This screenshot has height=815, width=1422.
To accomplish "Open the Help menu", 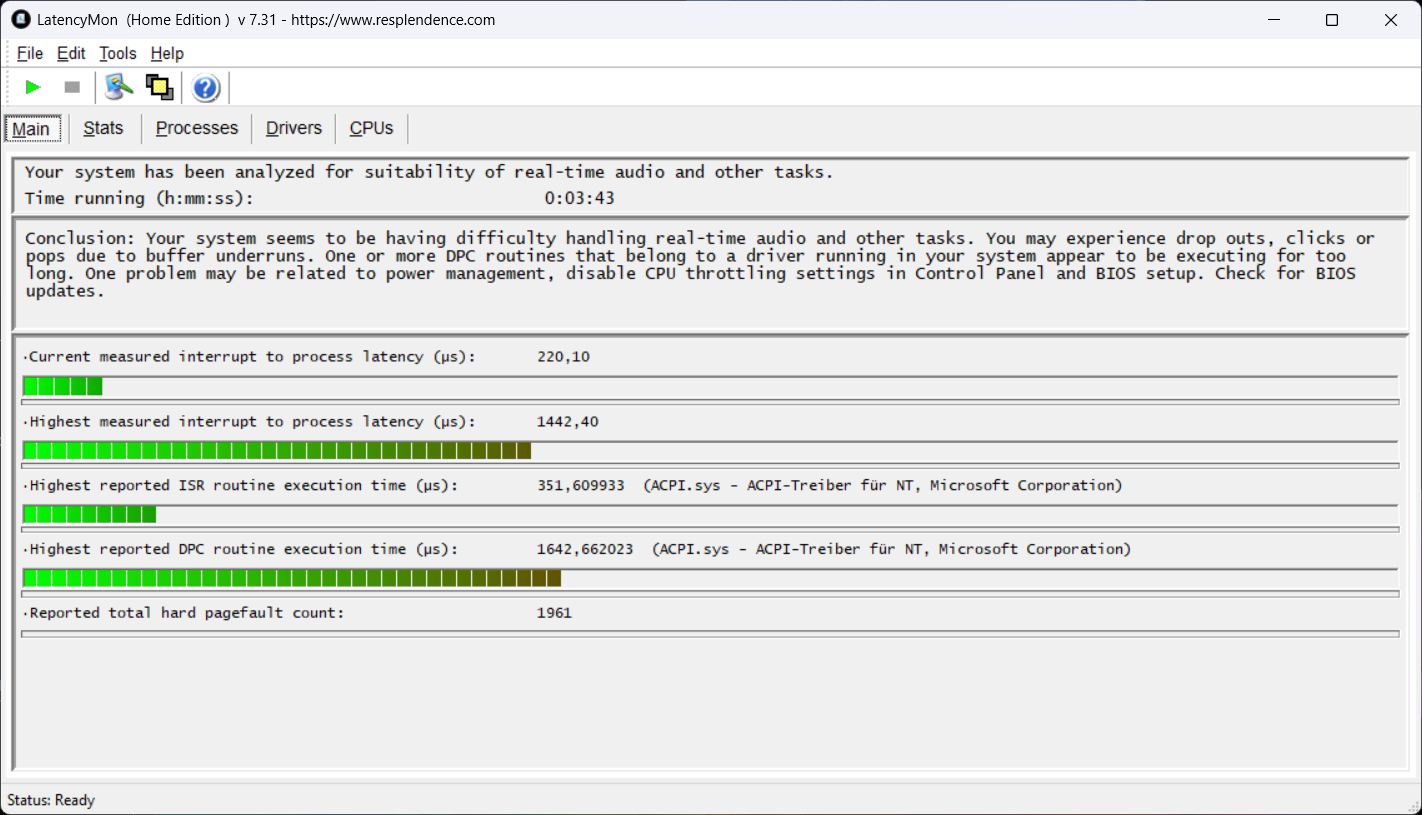I will tap(167, 53).
